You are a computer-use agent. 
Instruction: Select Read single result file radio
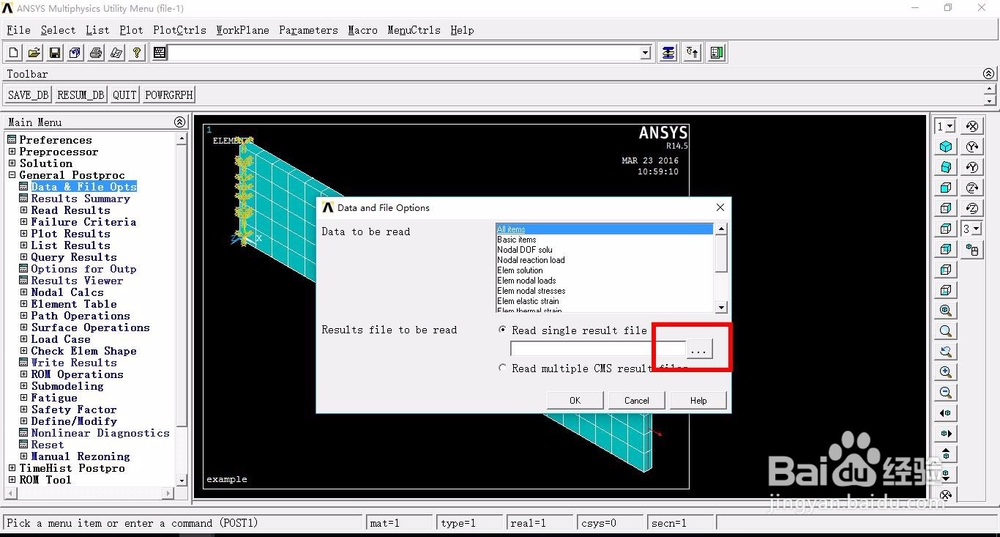click(x=503, y=330)
